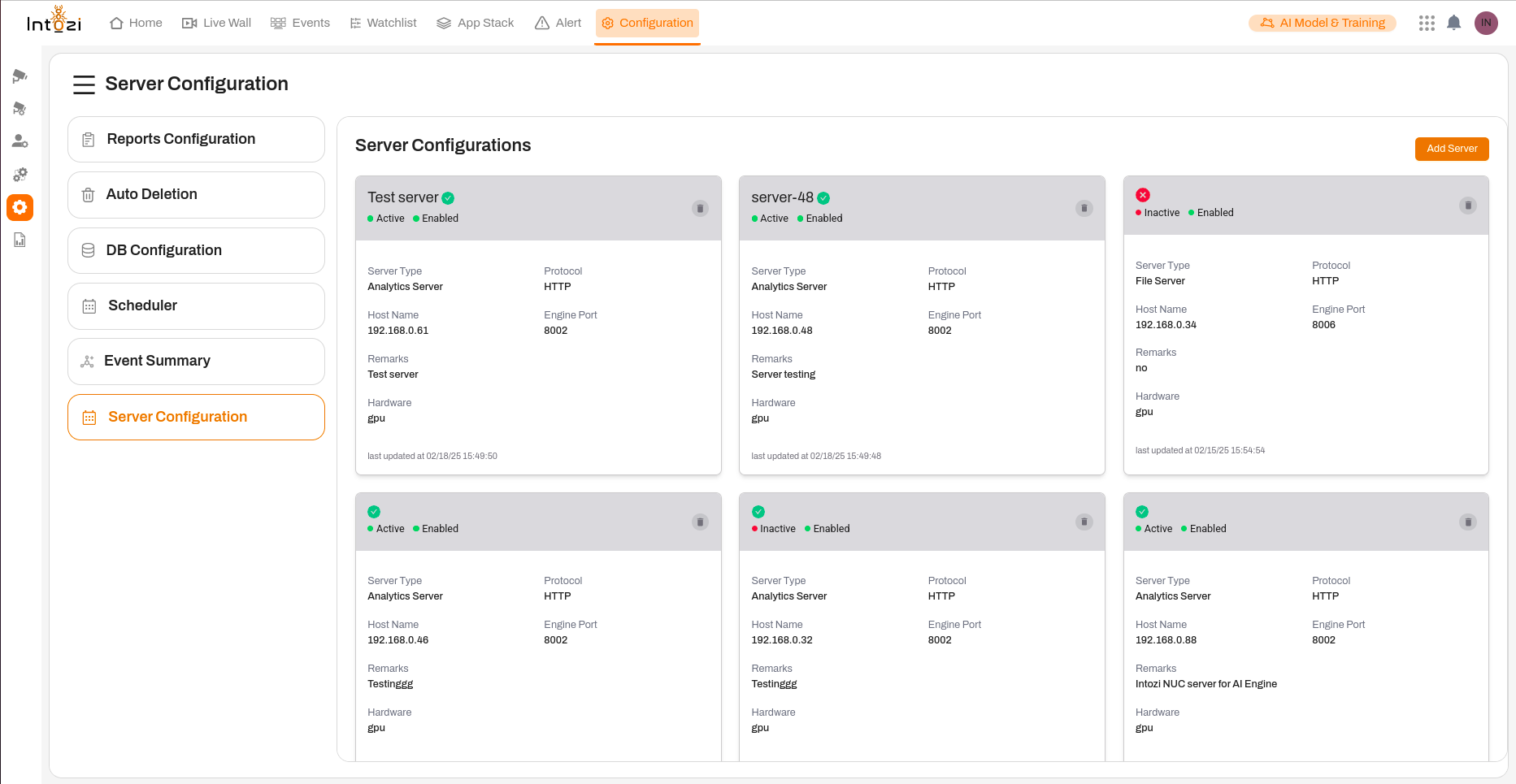Open the Live Wall menu item
Screen dimensions: 1516x784
click(x=216, y=23)
